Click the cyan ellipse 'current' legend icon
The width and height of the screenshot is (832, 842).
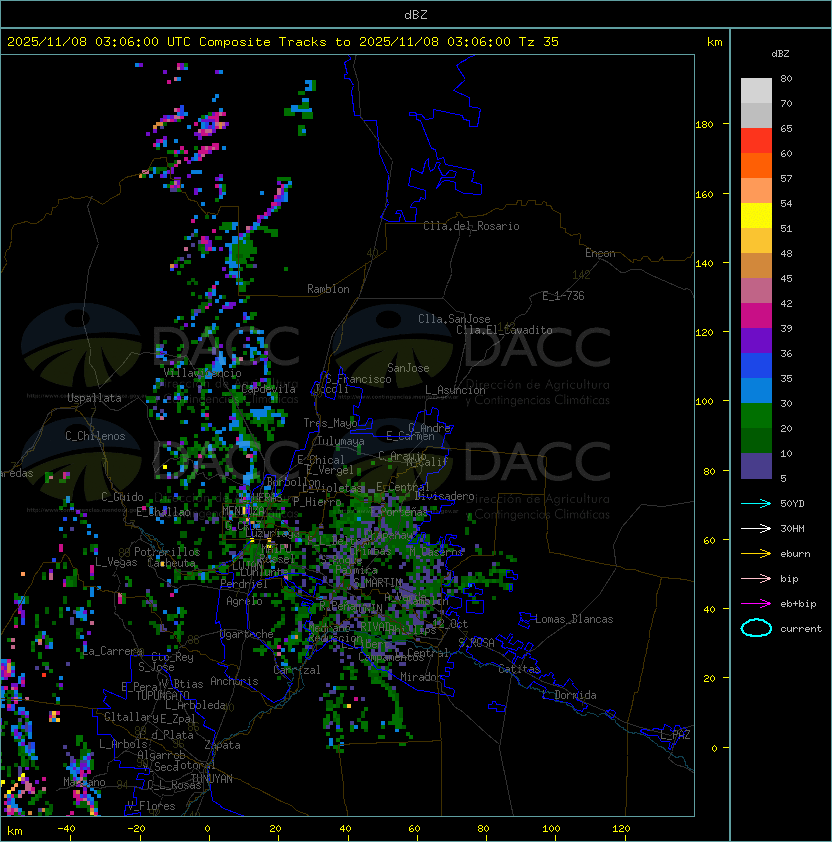click(756, 628)
